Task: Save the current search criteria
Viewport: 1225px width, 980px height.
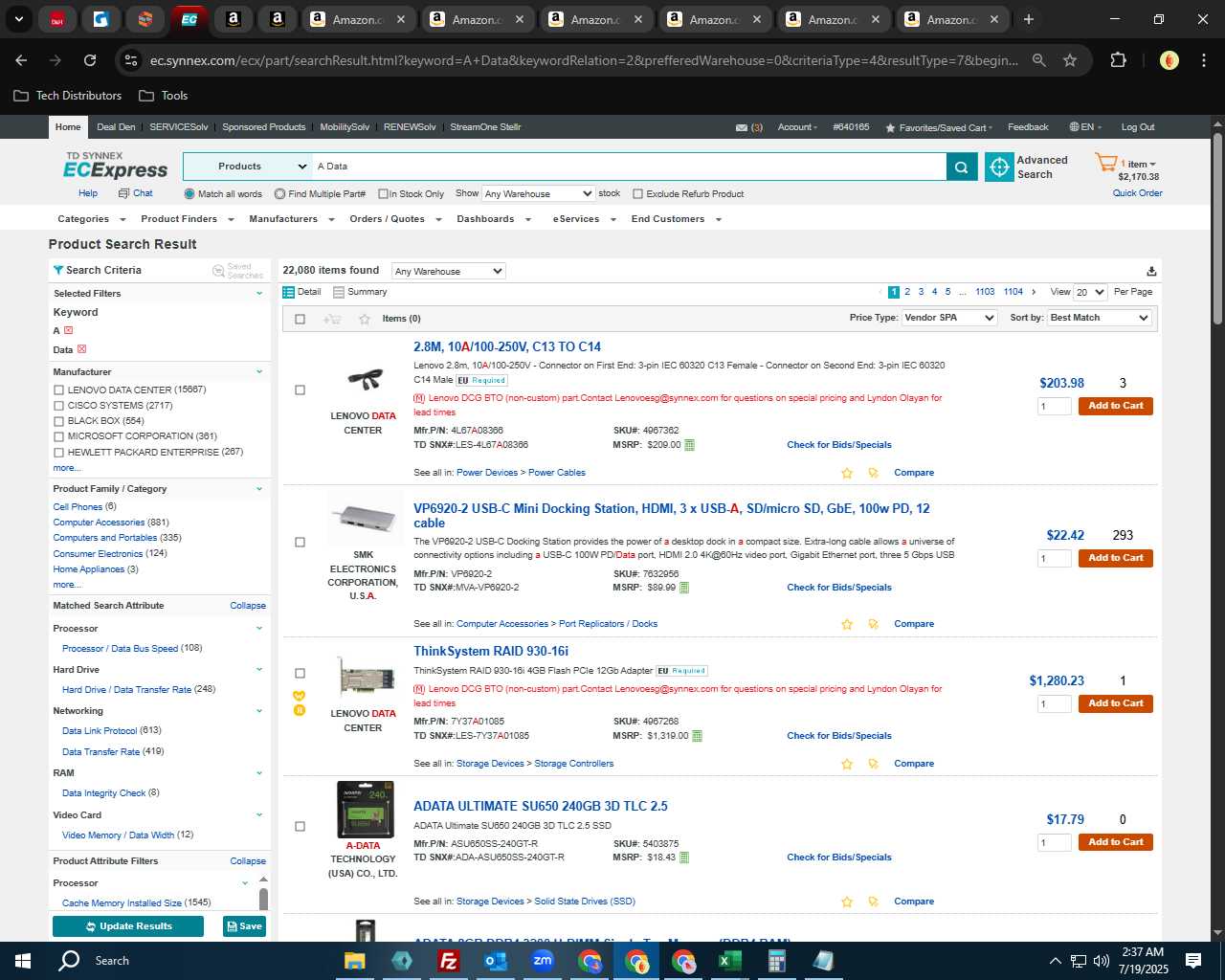Action: [x=244, y=926]
